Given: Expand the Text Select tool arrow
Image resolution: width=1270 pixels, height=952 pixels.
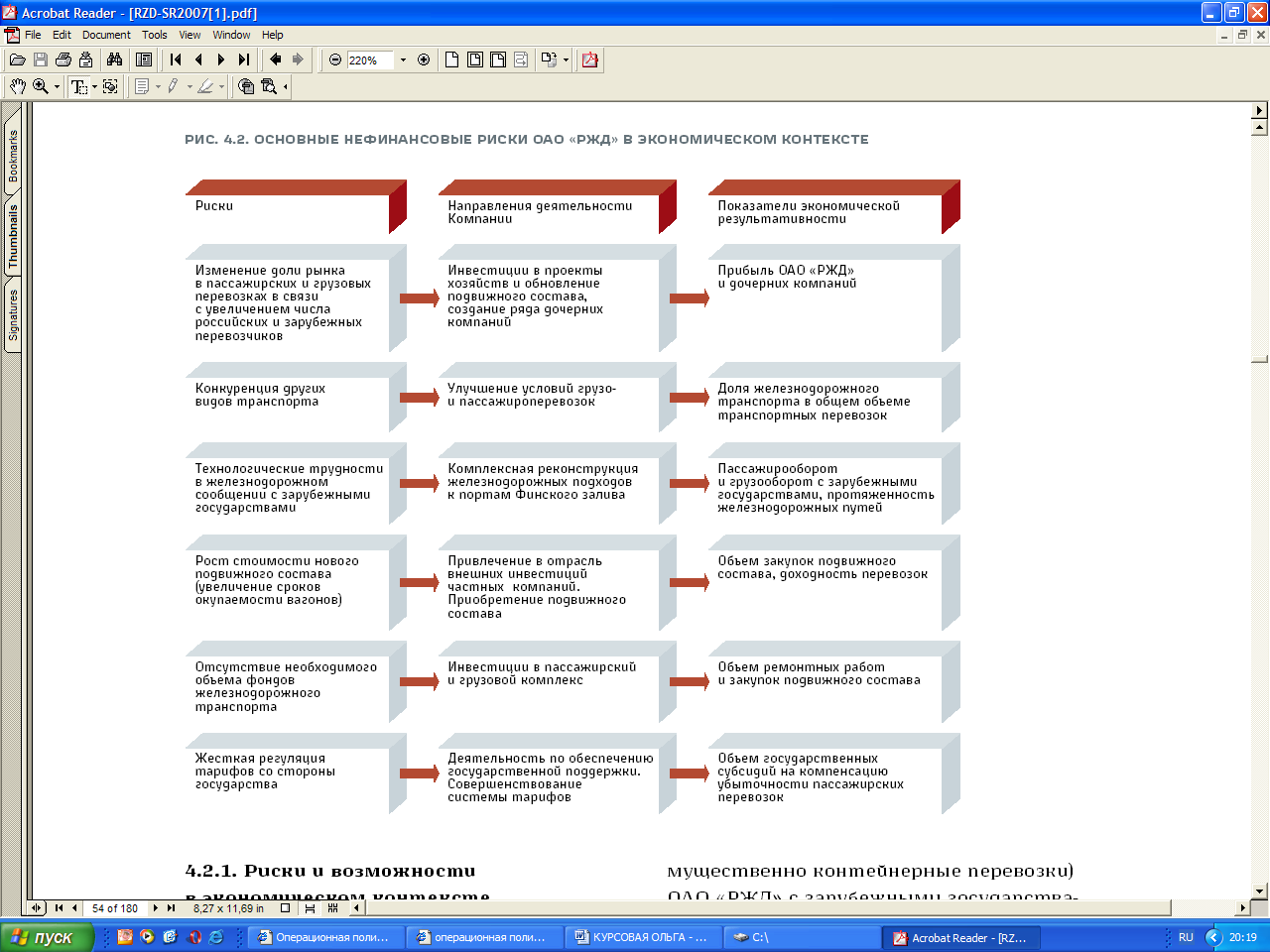Looking at the screenshot, I should [x=94, y=87].
